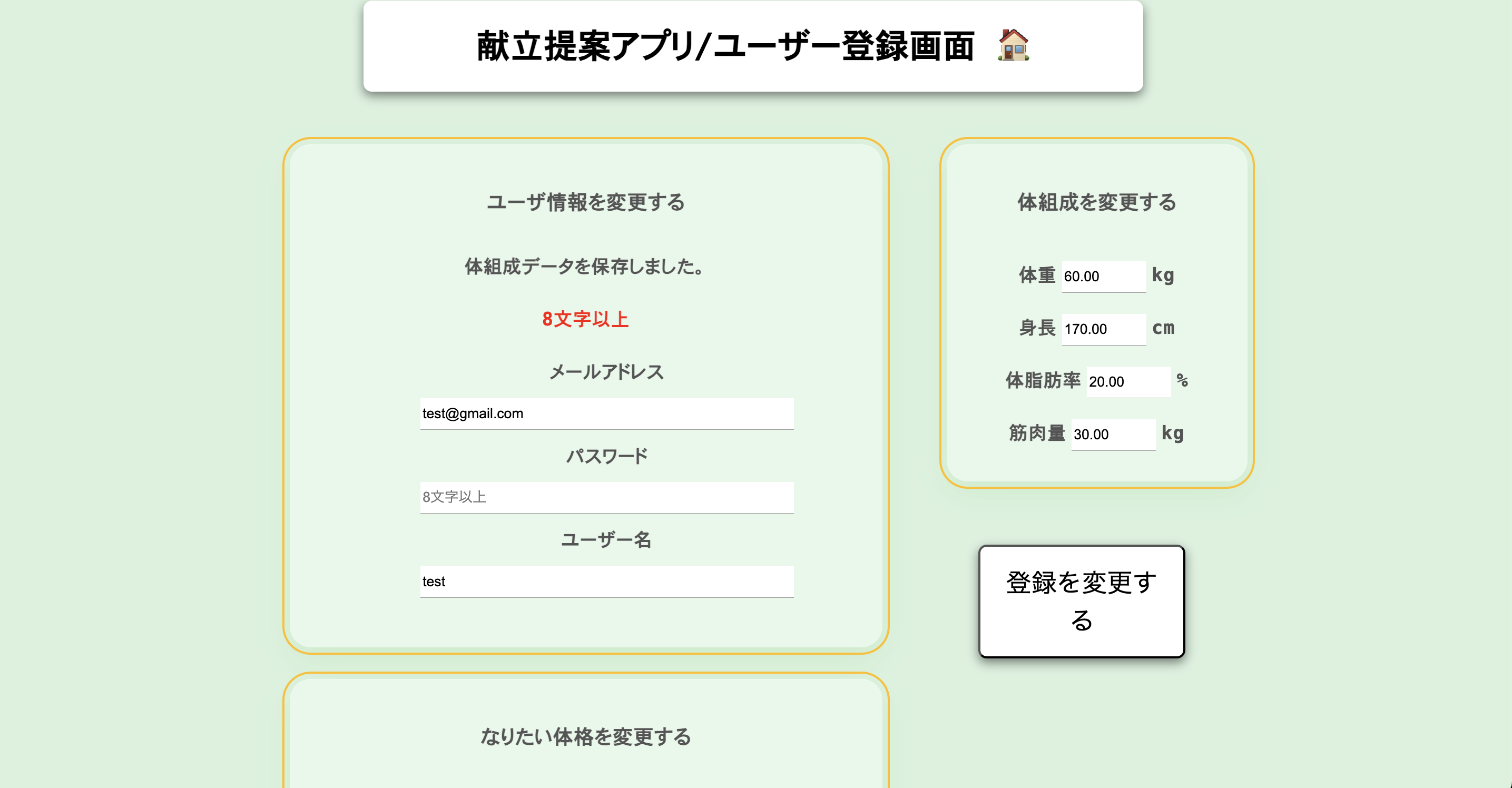Click the ユーザー名 field showing test
This screenshot has width=1512, height=788.
pyautogui.click(x=606, y=582)
